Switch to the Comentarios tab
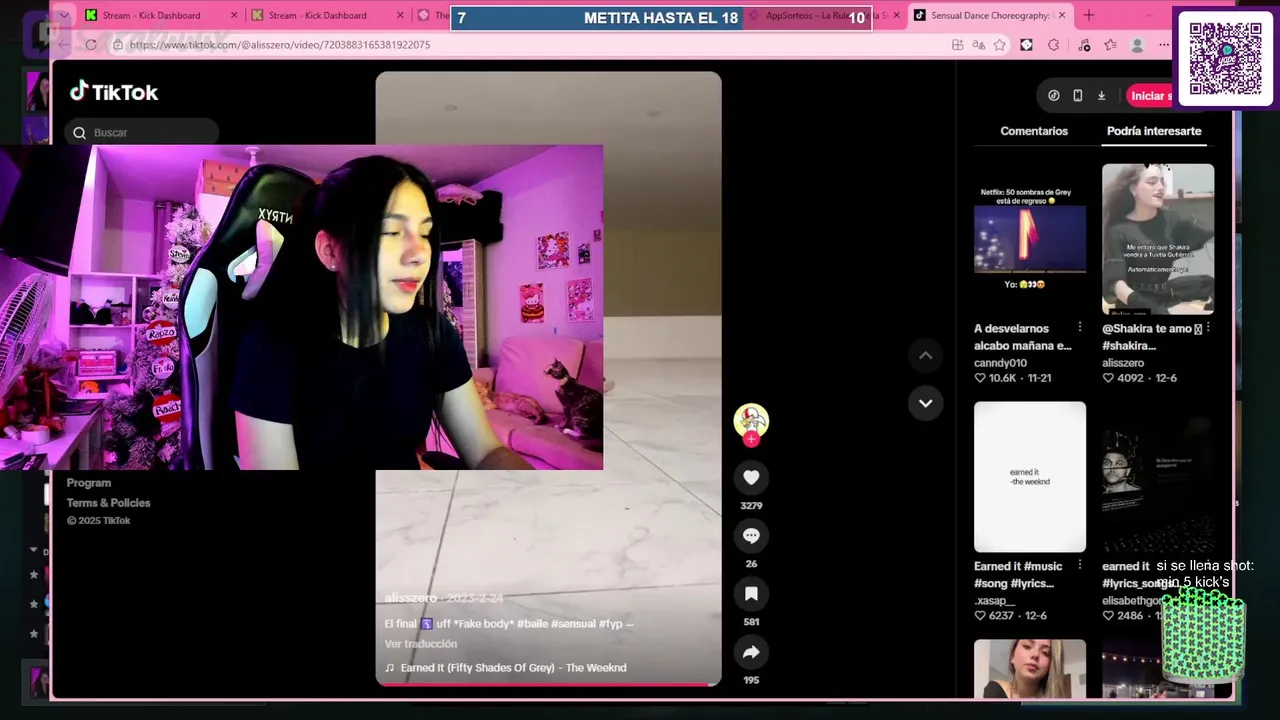Image resolution: width=1280 pixels, height=720 pixels. pyautogui.click(x=1034, y=131)
